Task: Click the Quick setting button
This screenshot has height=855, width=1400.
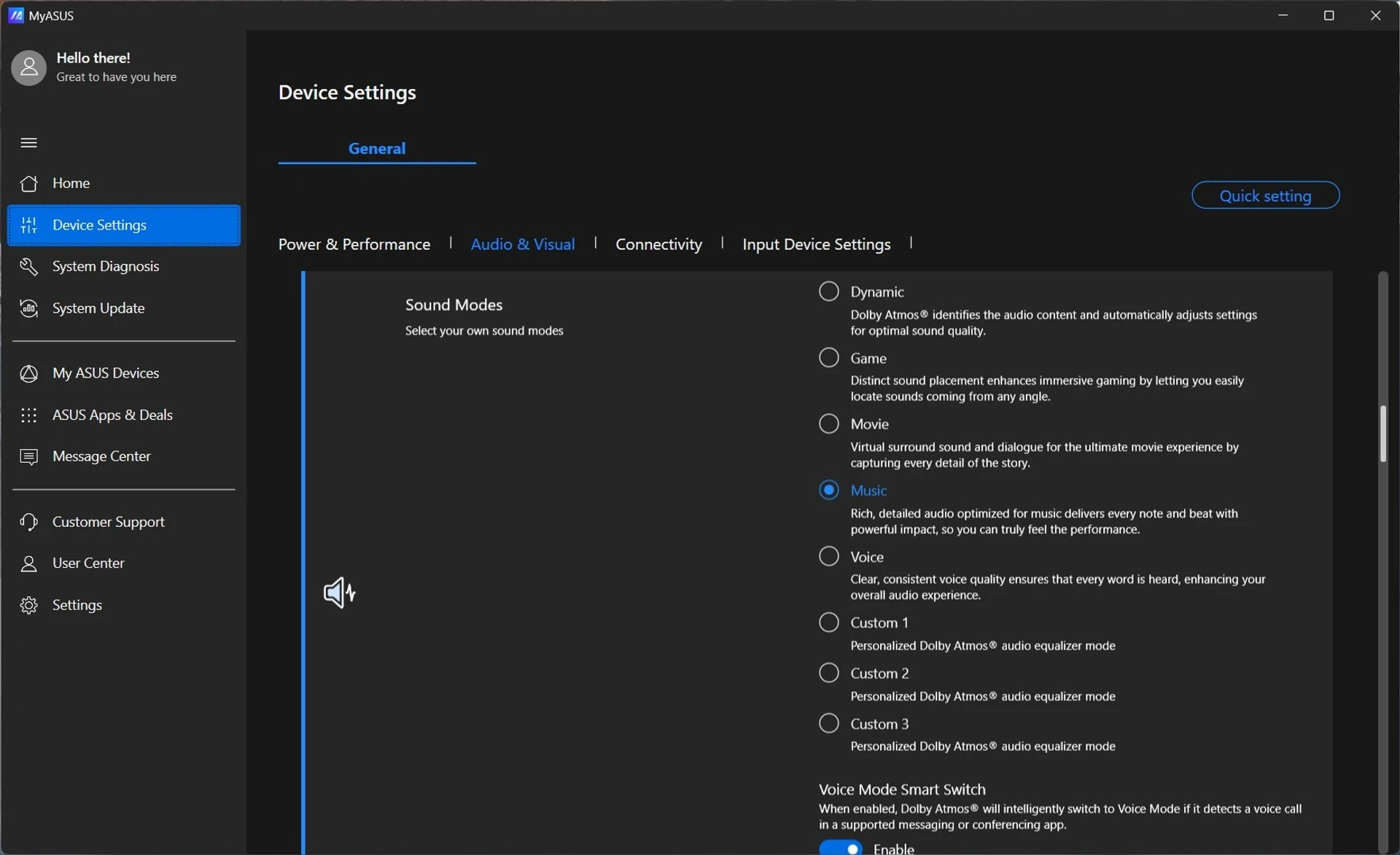Action: (1265, 195)
